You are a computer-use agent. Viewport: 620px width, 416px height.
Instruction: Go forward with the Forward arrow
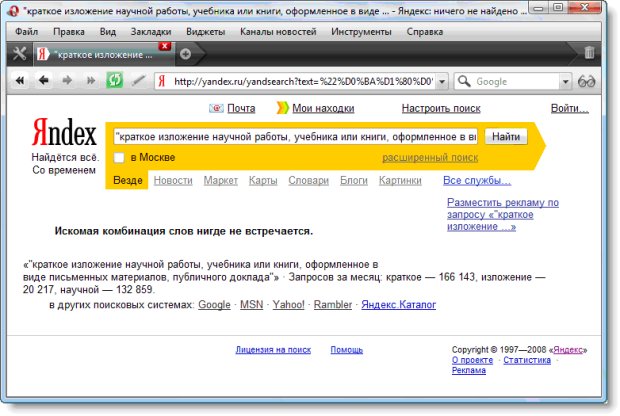click(x=67, y=81)
